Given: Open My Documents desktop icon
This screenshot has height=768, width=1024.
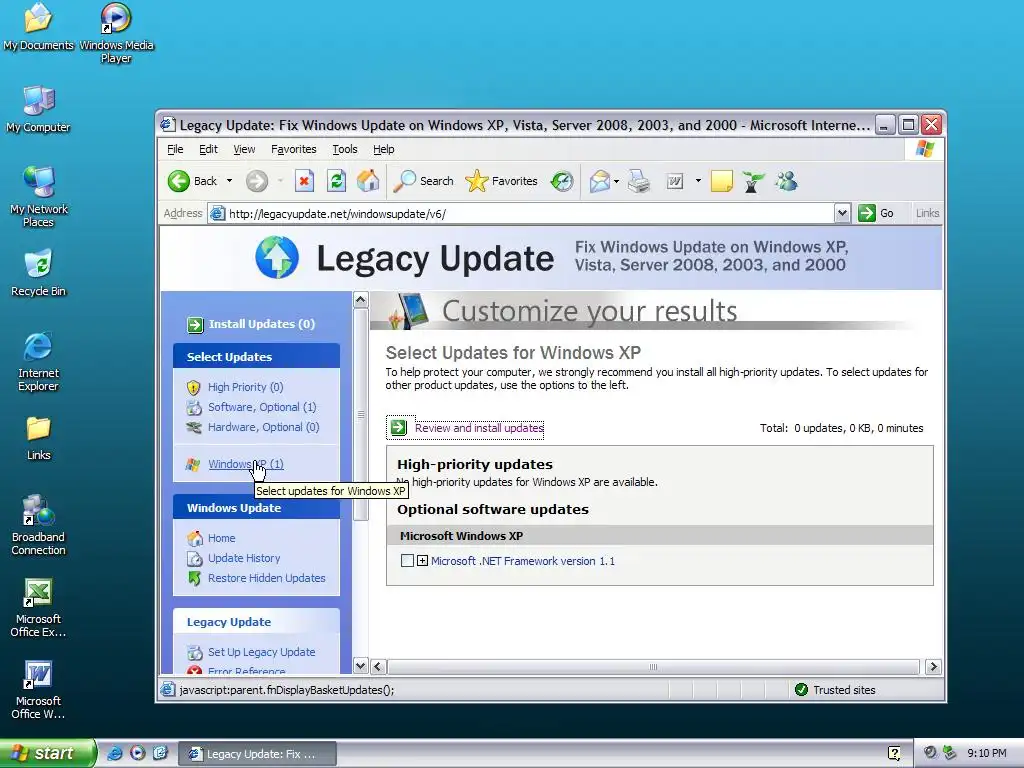Looking at the screenshot, I should pos(38,27).
